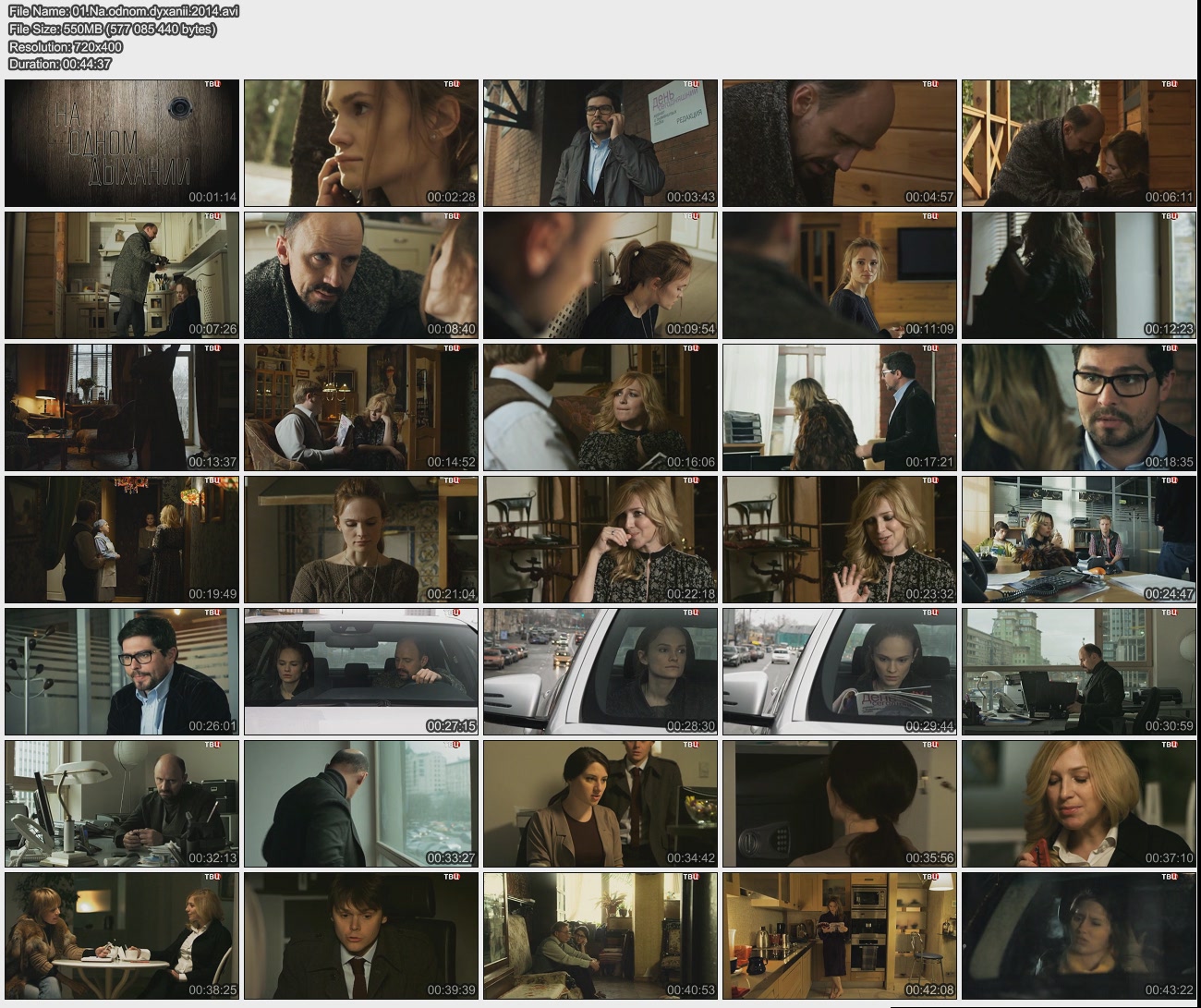Open the 00:02:28 thumbnail of woman on phone
This screenshot has width=1201, height=1008.
[x=361, y=143]
